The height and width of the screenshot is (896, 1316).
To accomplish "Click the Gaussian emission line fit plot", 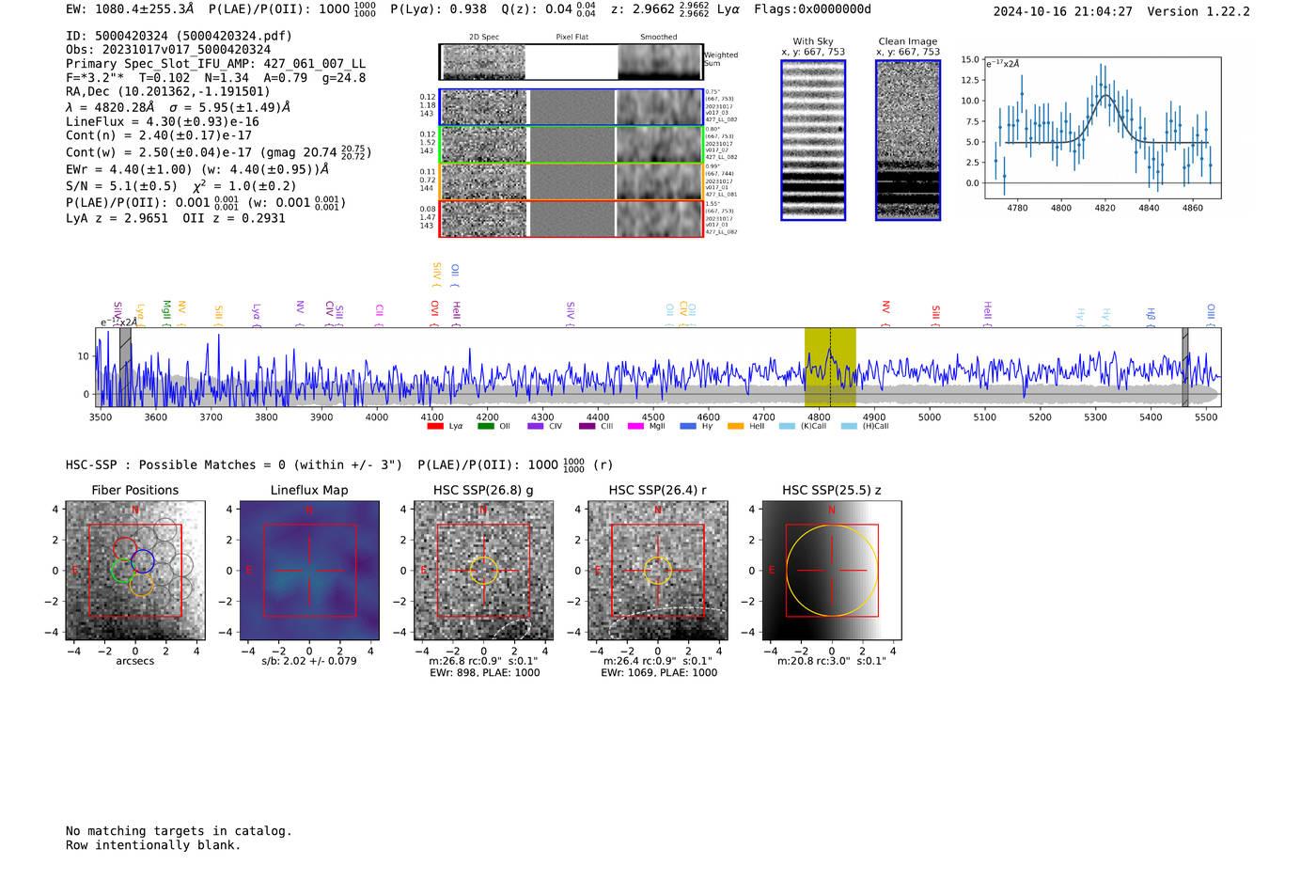I will [x=1103, y=128].
